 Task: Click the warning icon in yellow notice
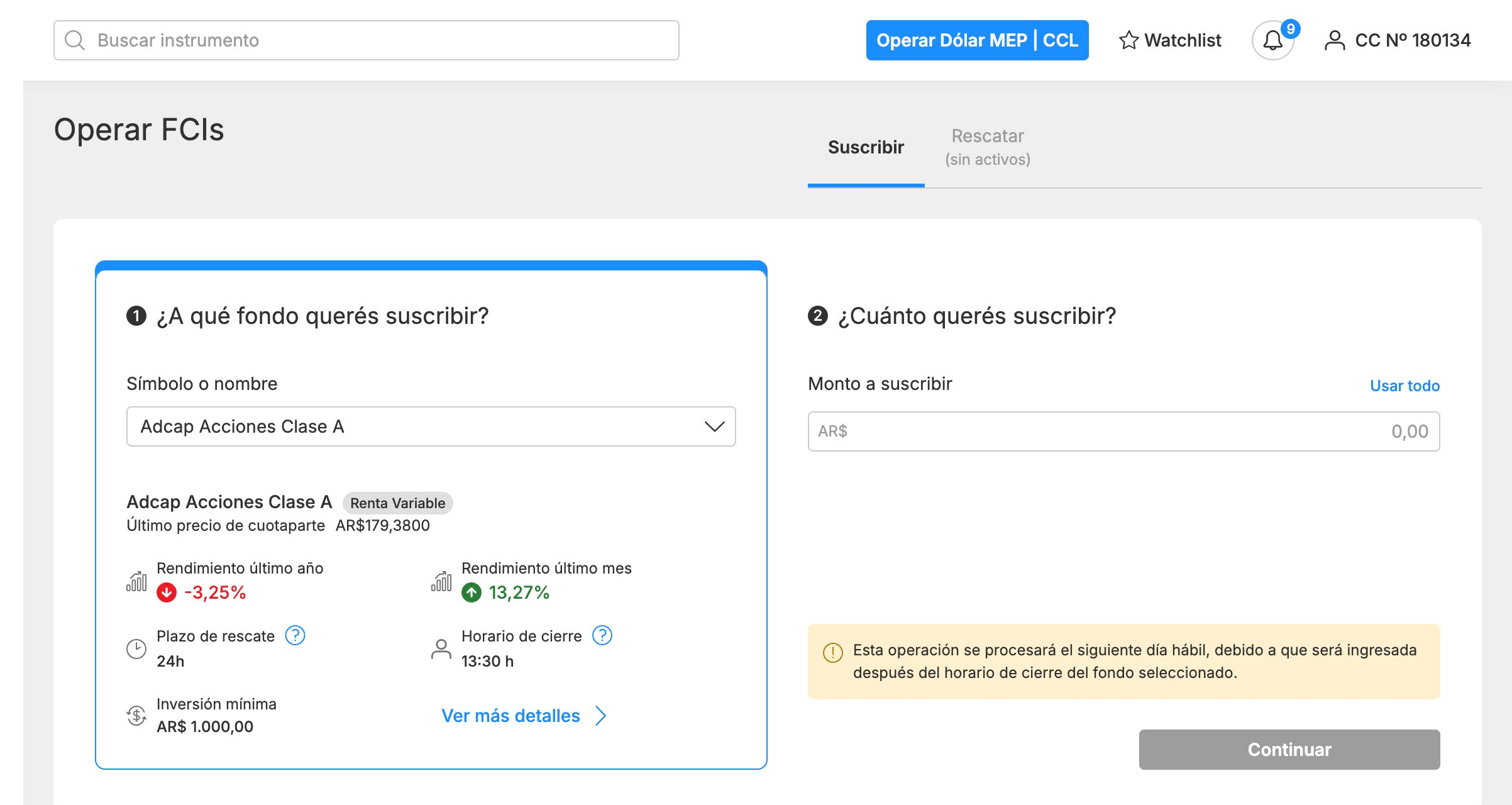click(832, 652)
